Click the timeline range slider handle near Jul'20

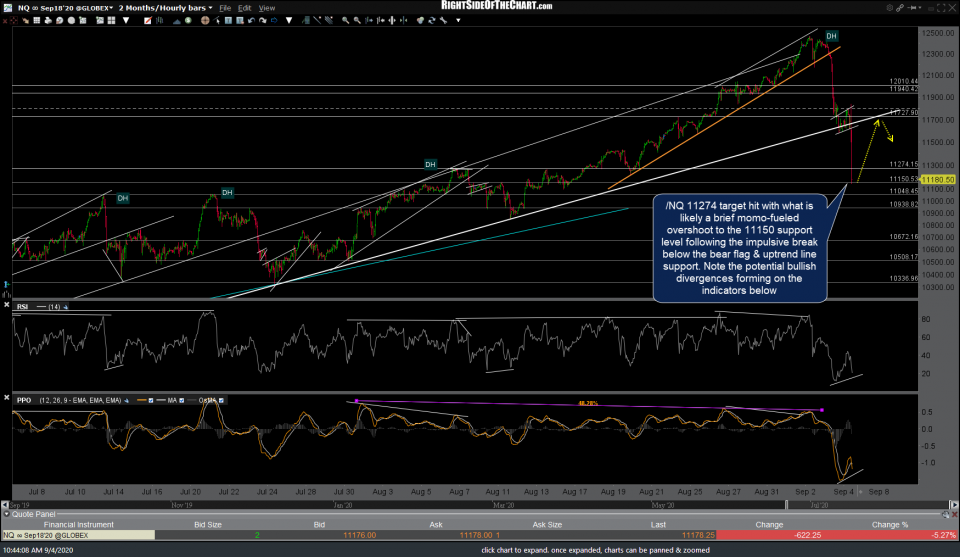[x=787, y=505]
